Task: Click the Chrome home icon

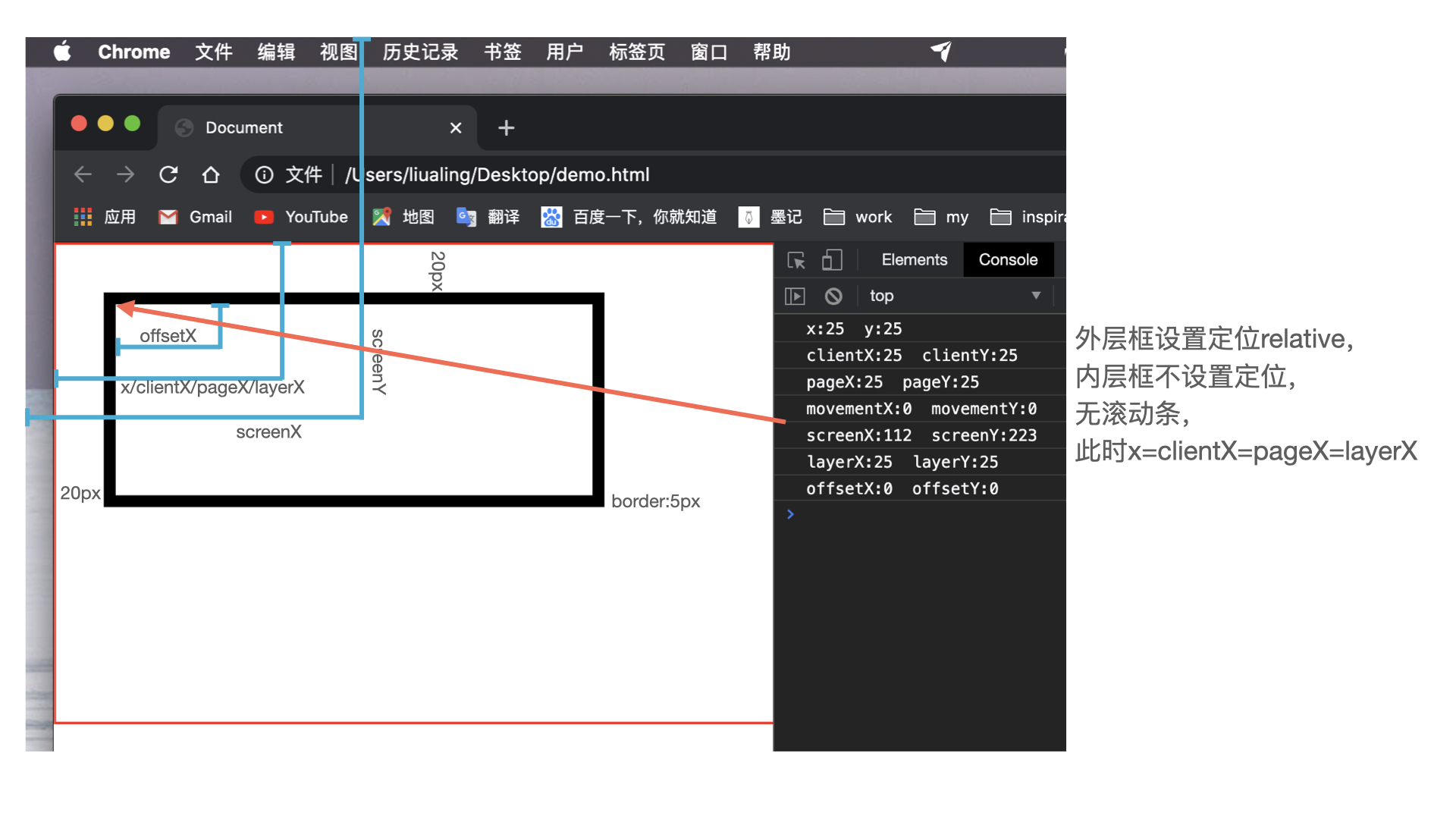Action: click(x=211, y=174)
